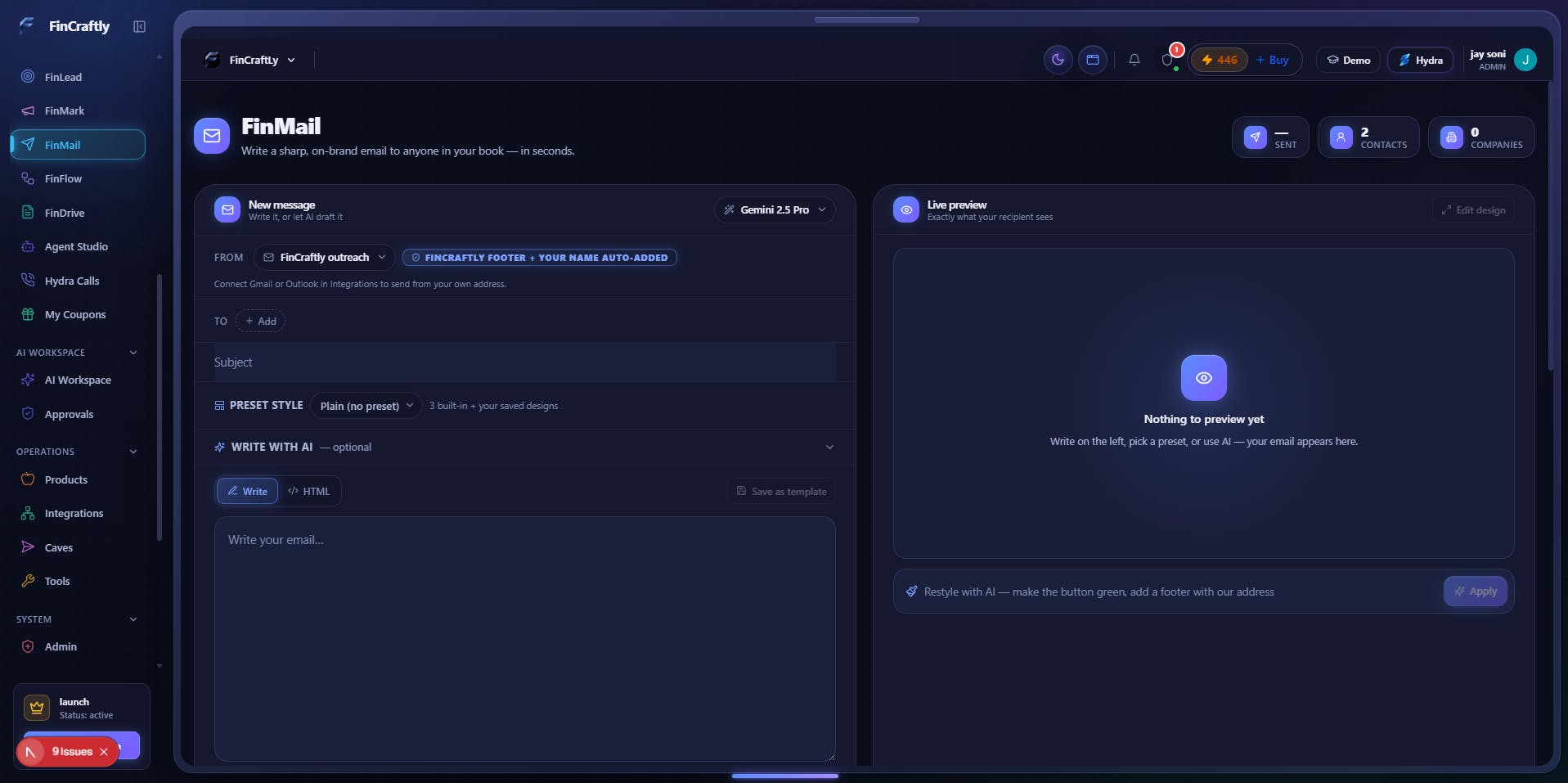Collapse the sidebar with the panel icon

[x=139, y=27]
